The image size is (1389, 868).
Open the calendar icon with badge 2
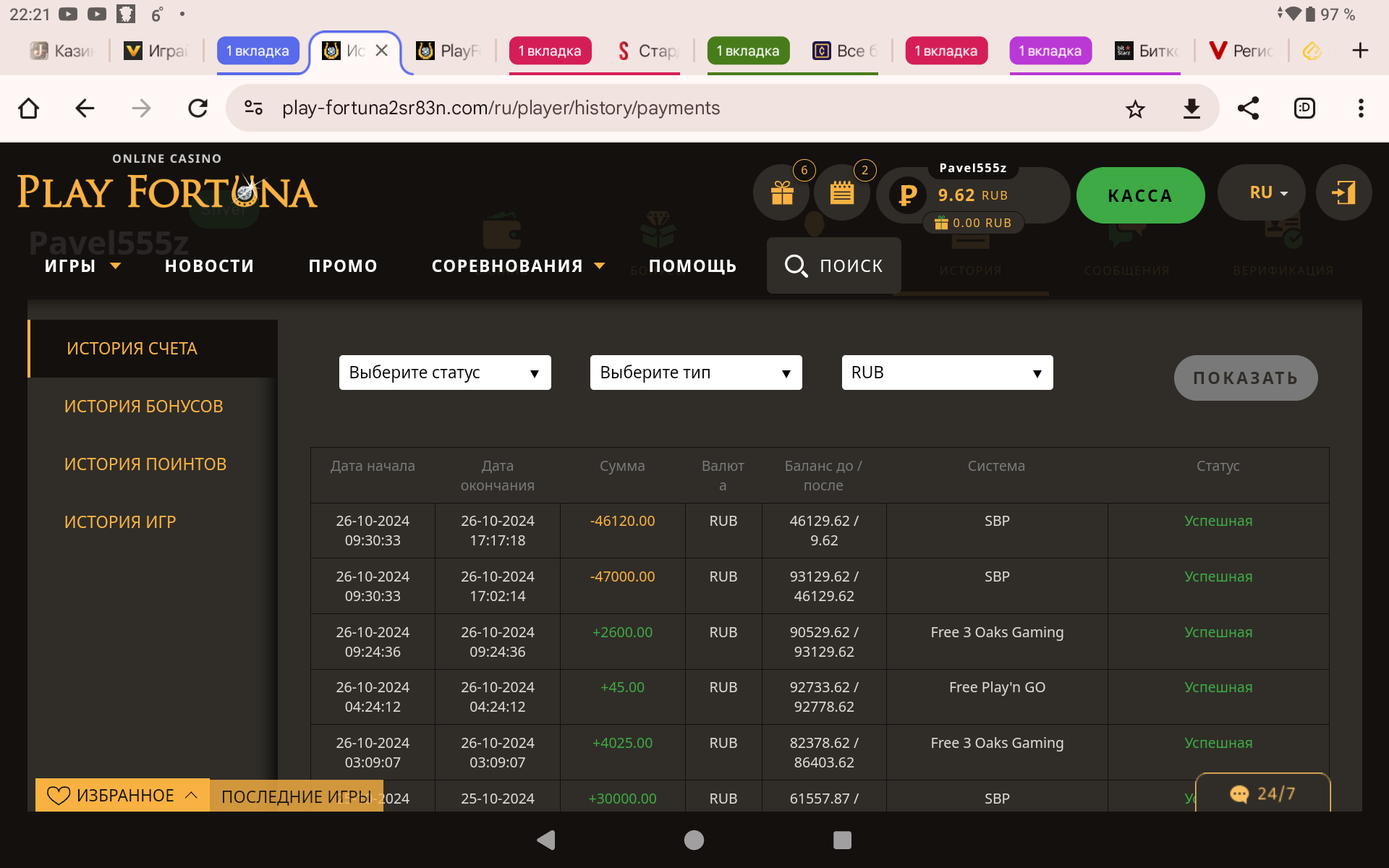(x=841, y=193)
